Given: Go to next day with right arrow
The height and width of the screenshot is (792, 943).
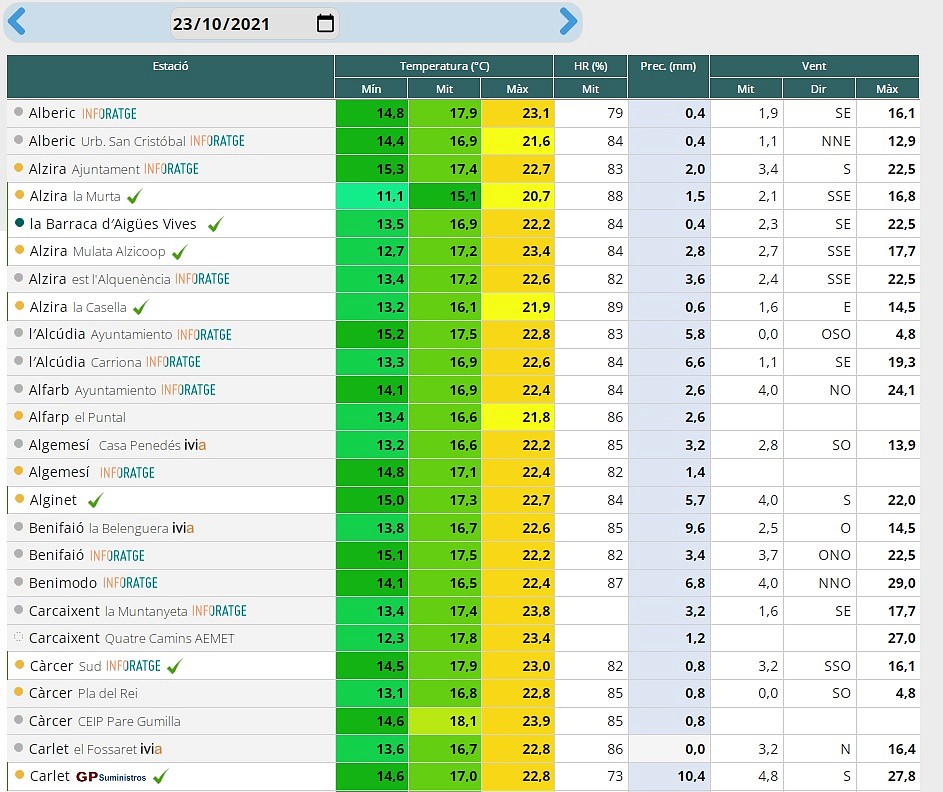Looking at the screenshot, I should [x=568, y=22].
